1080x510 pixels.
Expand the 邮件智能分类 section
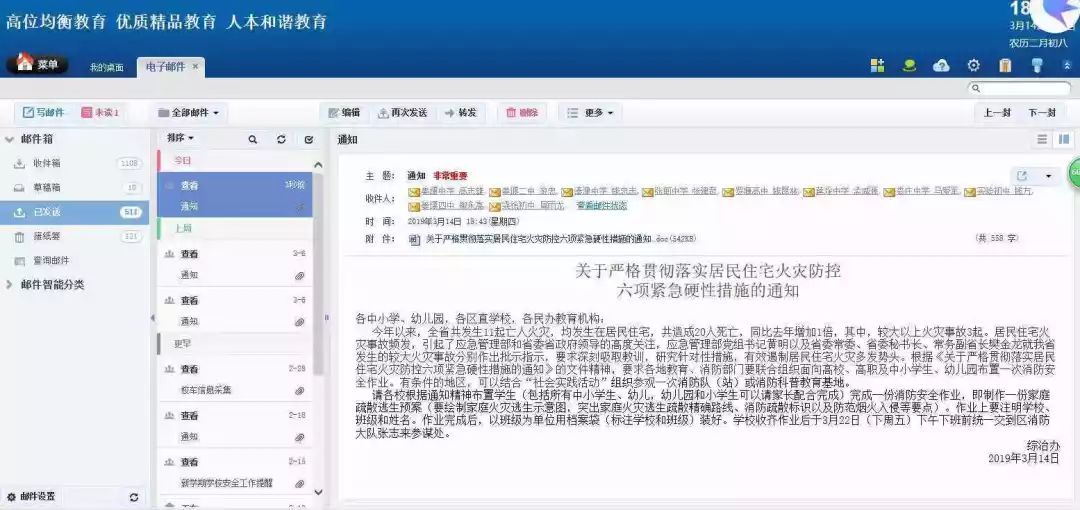coord(10,285)
